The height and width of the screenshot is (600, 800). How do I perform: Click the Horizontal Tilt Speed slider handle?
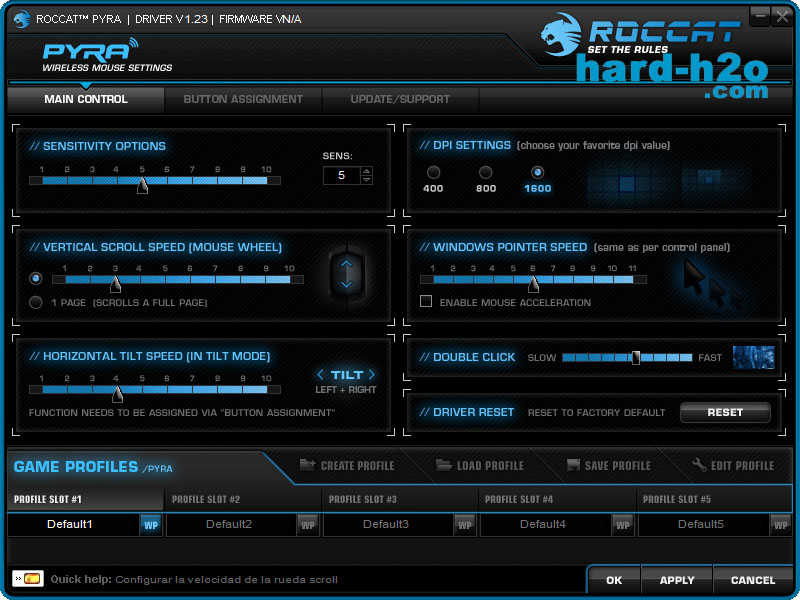pos(117,393)
